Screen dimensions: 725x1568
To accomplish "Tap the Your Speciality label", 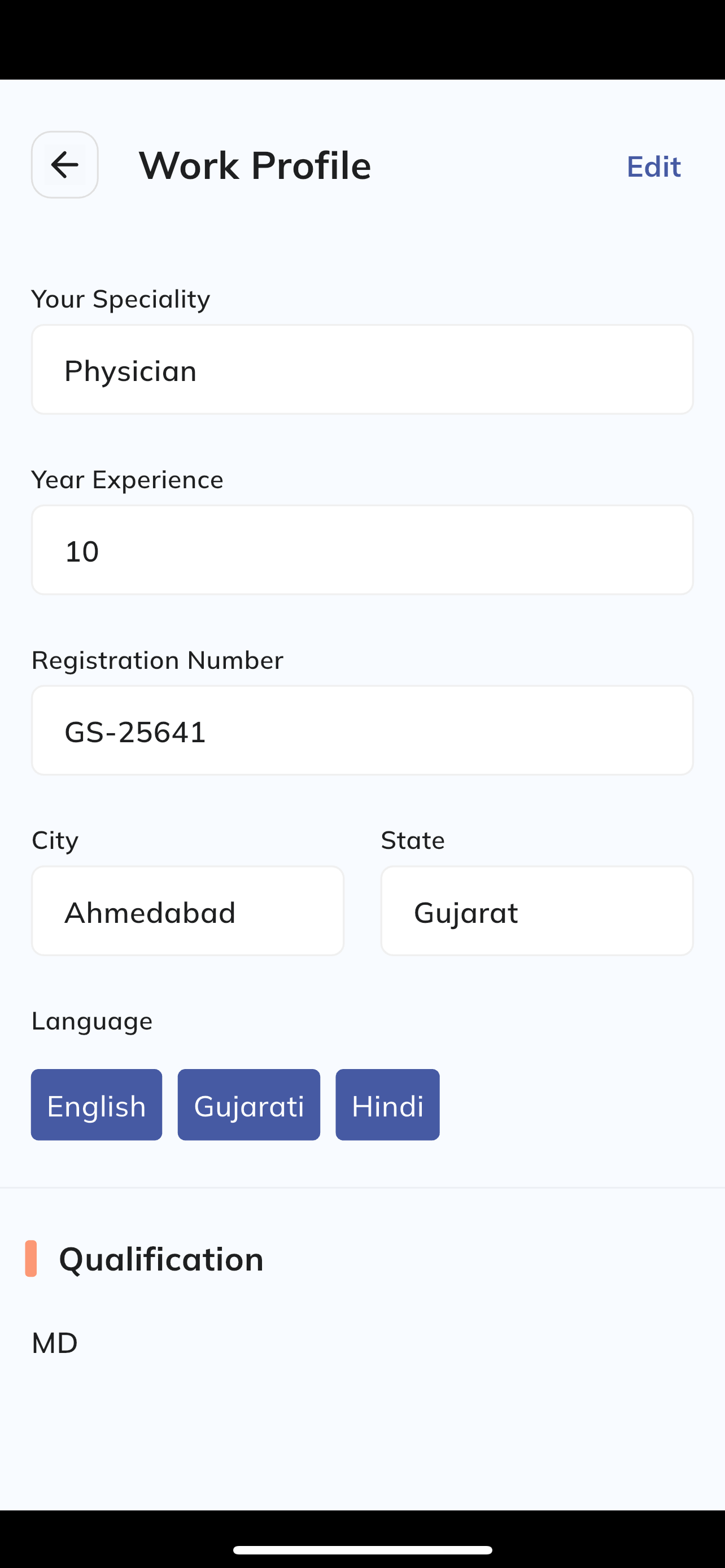I will coord(120,299).
